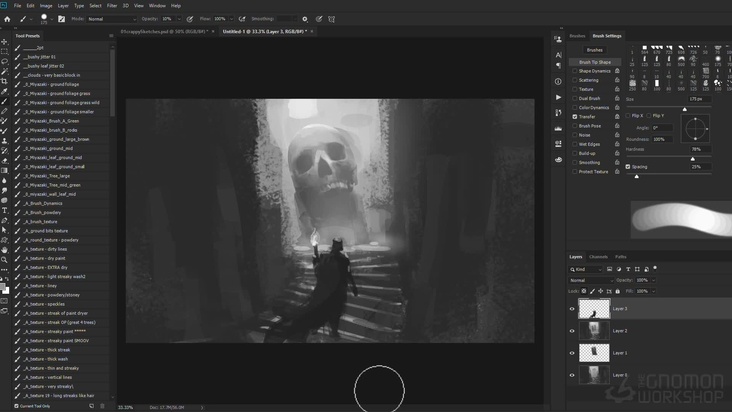The image size is (732, 412).
Task: Enable Scattering checkbox
Action: click(575, 80)
